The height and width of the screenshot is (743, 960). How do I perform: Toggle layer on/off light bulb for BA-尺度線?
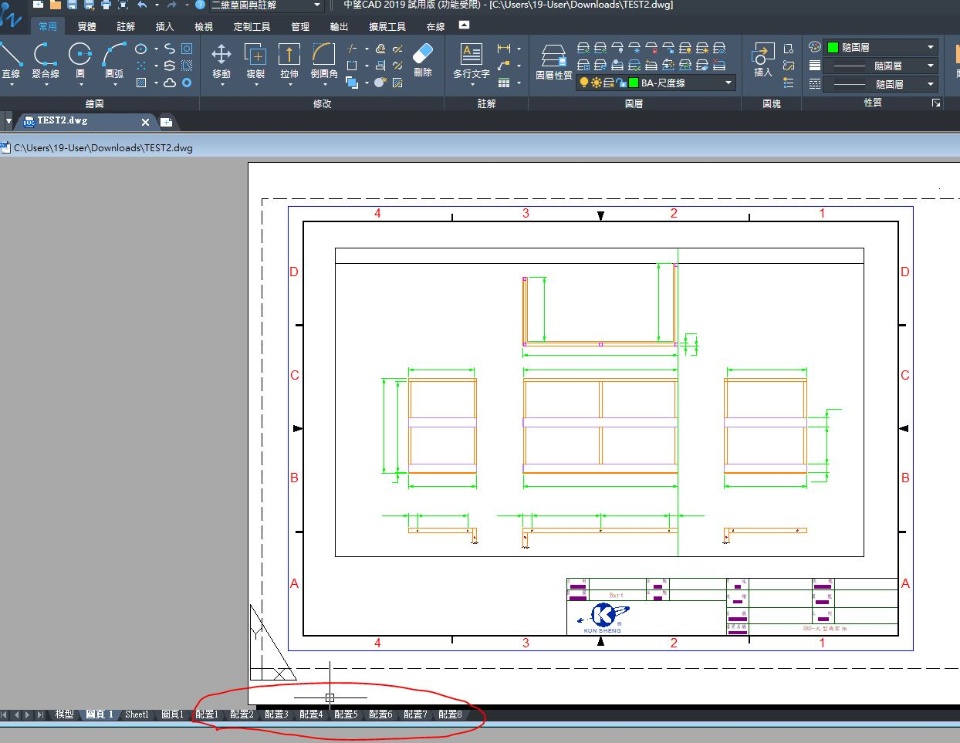(584, 82)
